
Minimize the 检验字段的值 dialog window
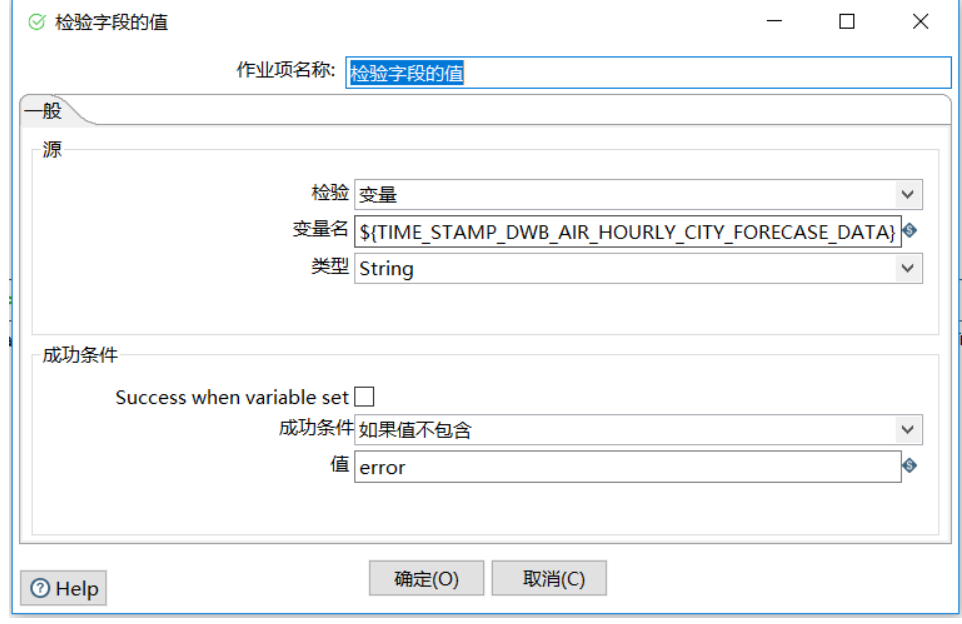774,21
